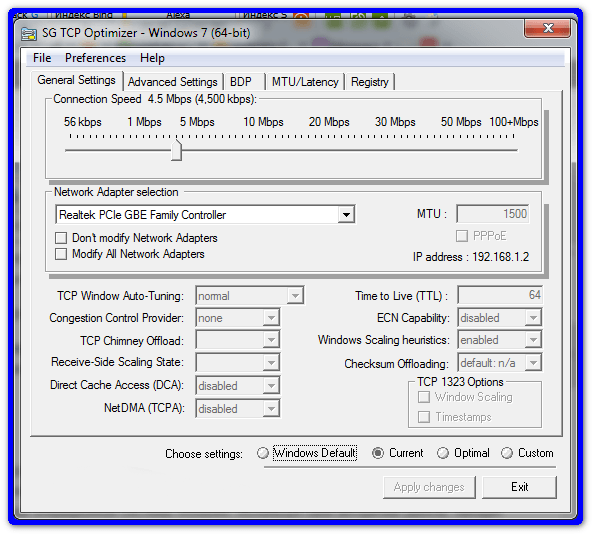This screenshot has width=592, height=534.
Task: Open the File menu
Action: pos(42,58)
